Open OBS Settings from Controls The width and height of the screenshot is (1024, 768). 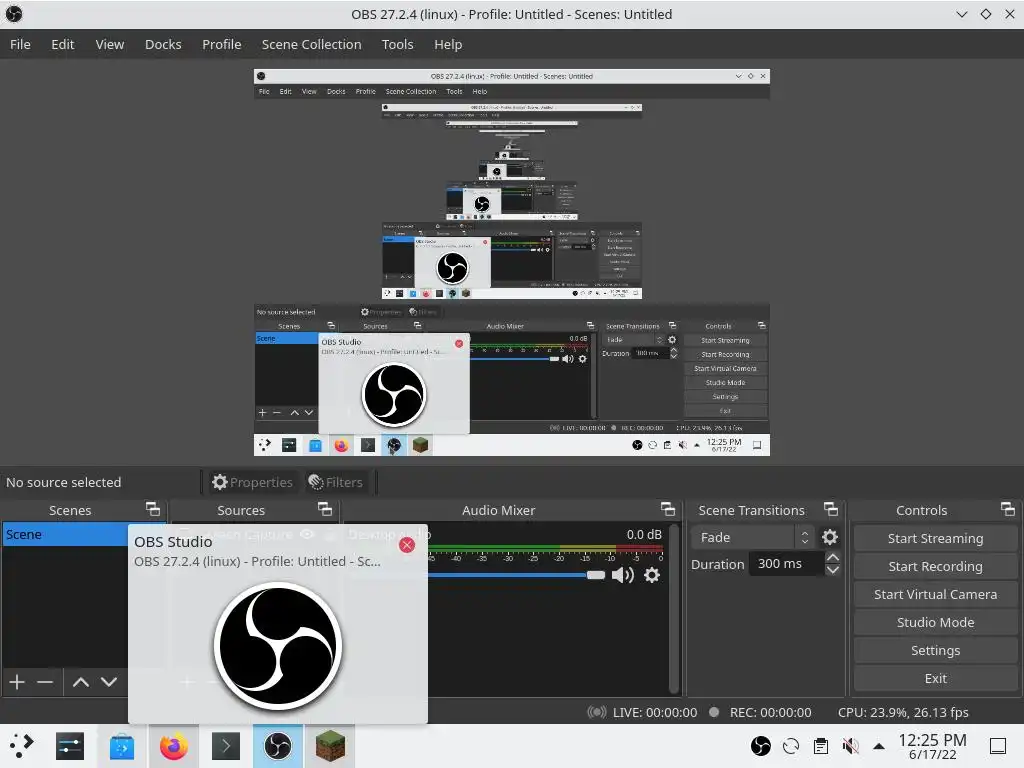point(935,651)
